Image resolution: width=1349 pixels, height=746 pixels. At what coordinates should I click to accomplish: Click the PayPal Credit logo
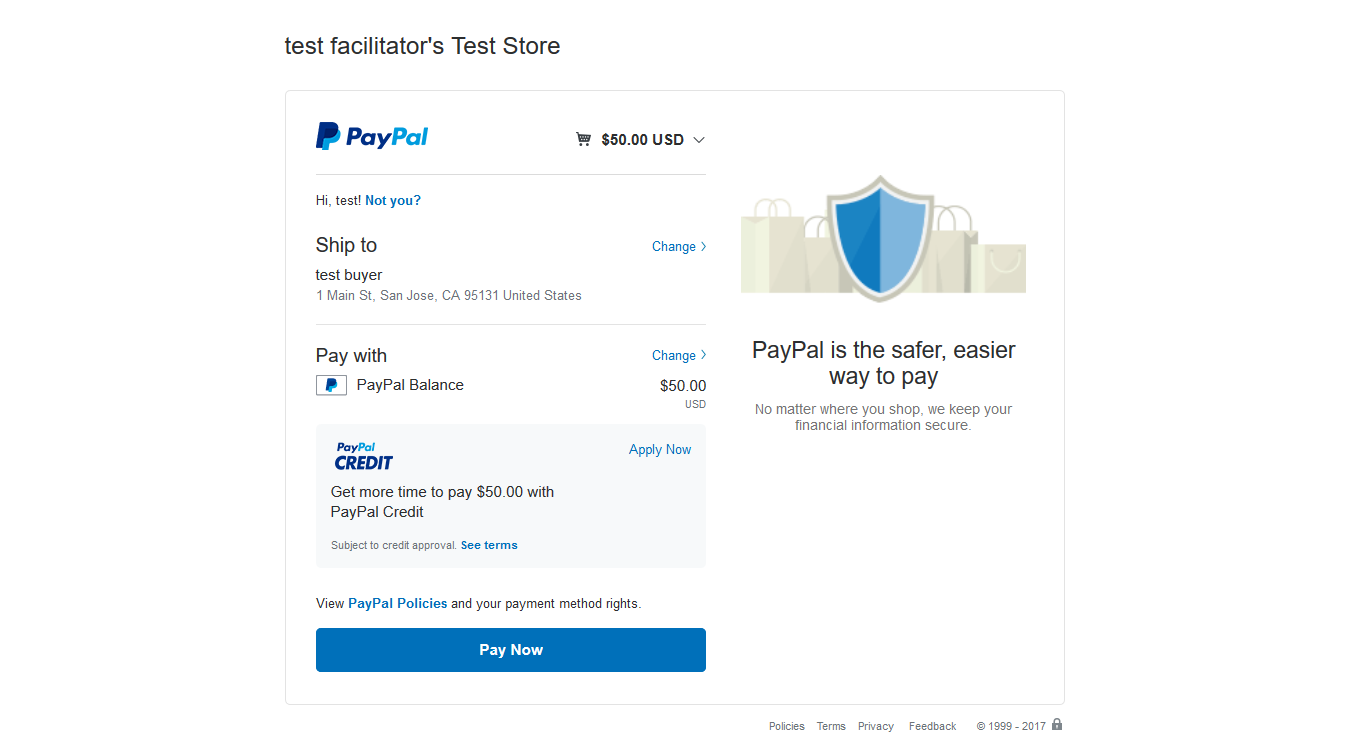tap(363, 455)
